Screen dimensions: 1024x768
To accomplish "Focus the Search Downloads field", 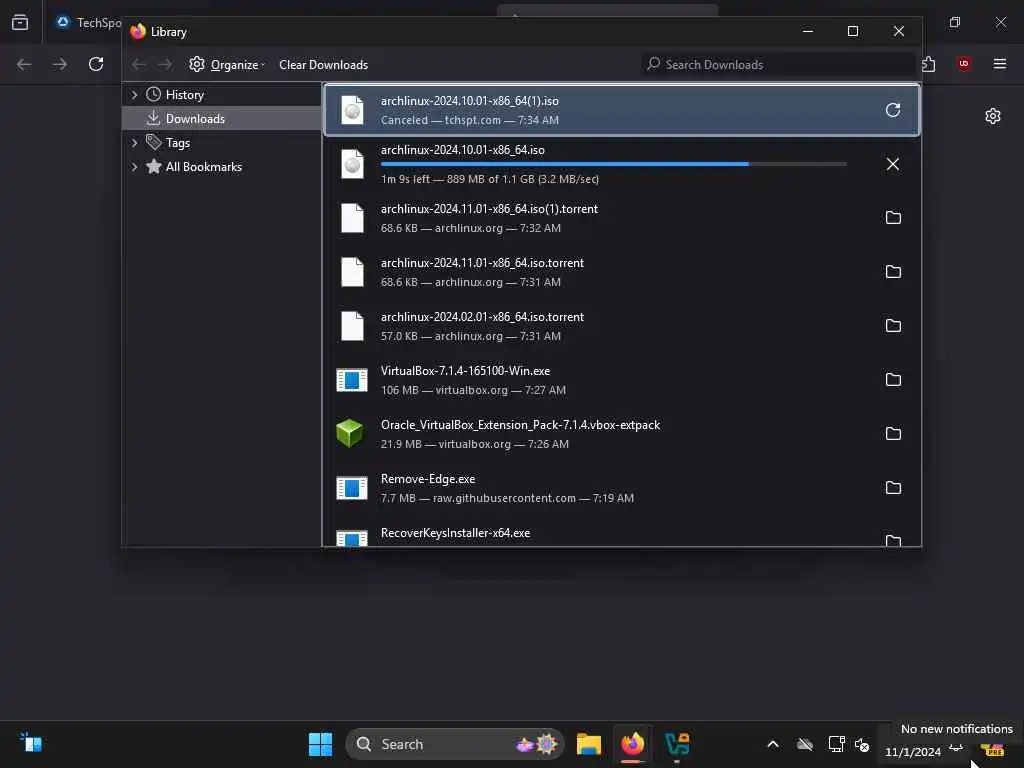I will click(777, 64).
